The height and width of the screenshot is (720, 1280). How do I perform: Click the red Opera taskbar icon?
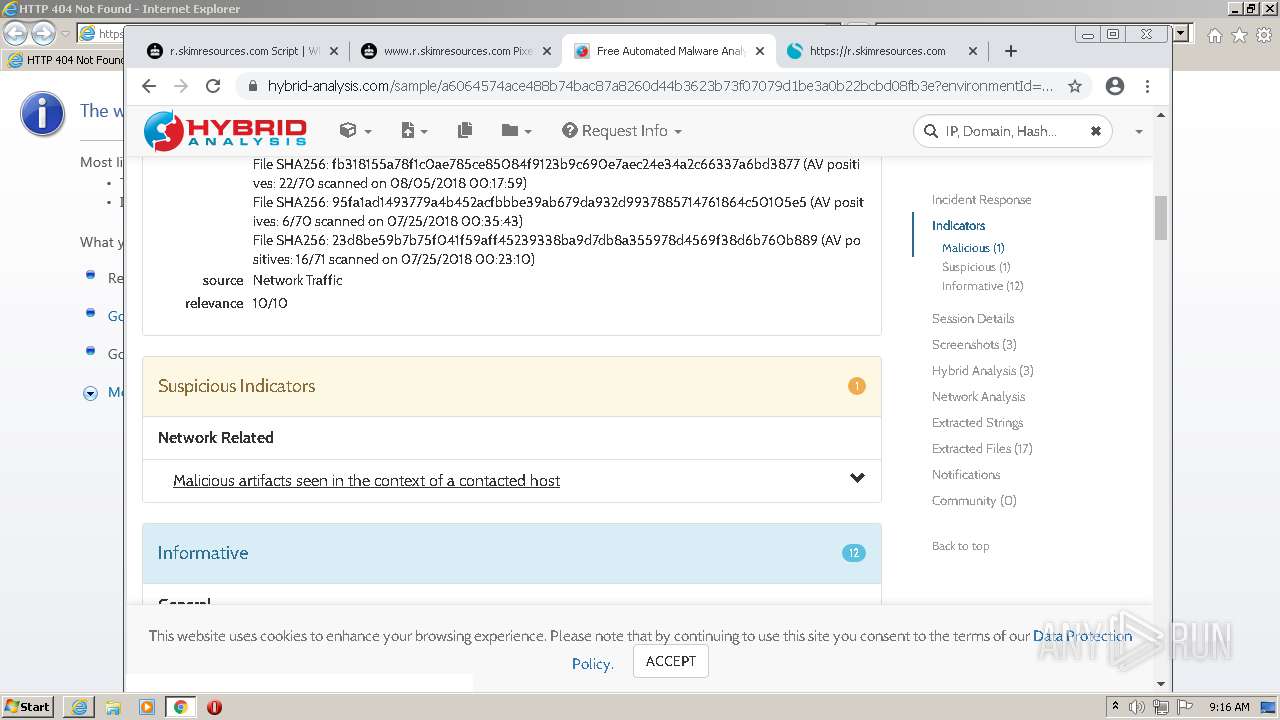[x=214, y=707]
